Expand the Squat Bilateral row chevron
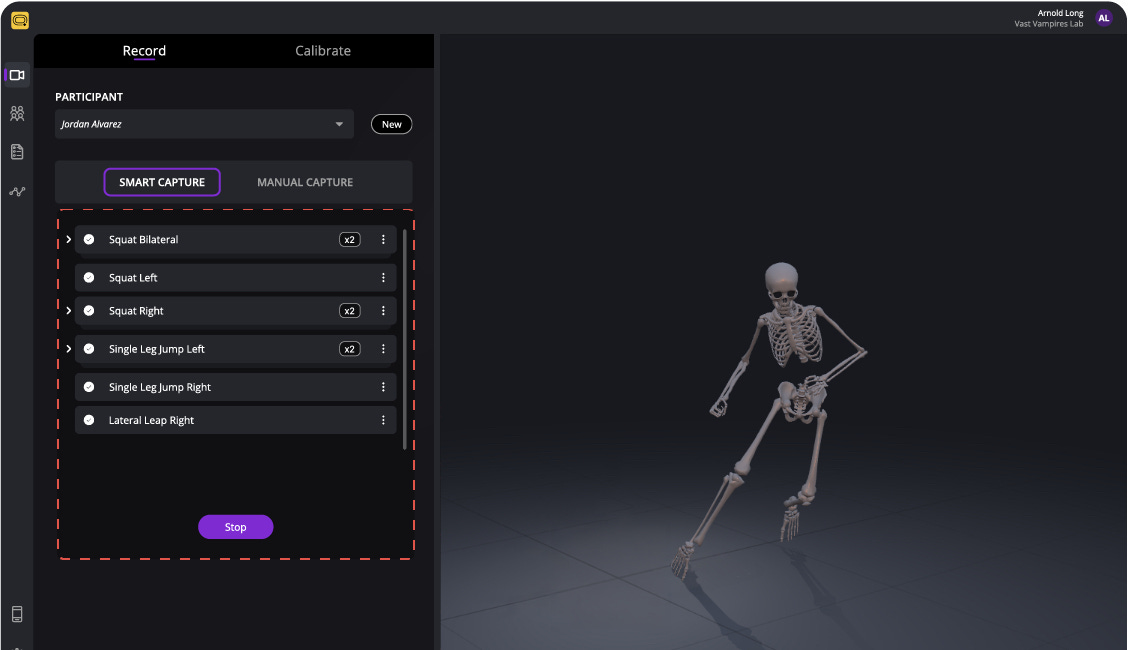The image size is (1128, 650). click(68, 239)
